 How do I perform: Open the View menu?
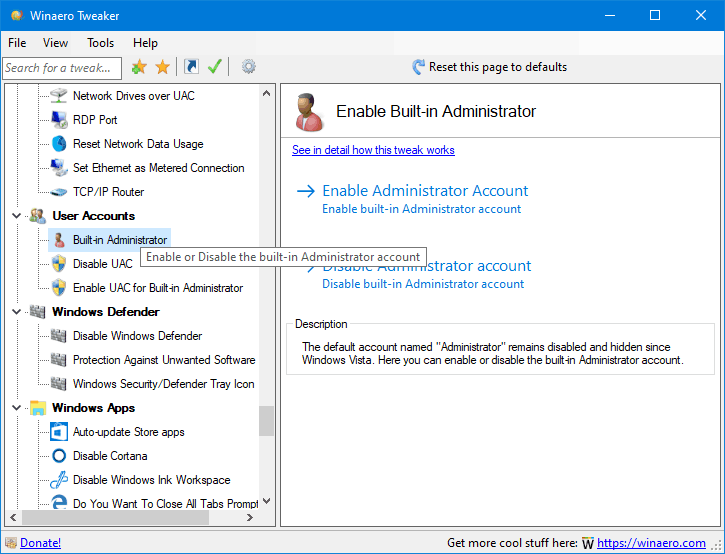coord(56,43)
